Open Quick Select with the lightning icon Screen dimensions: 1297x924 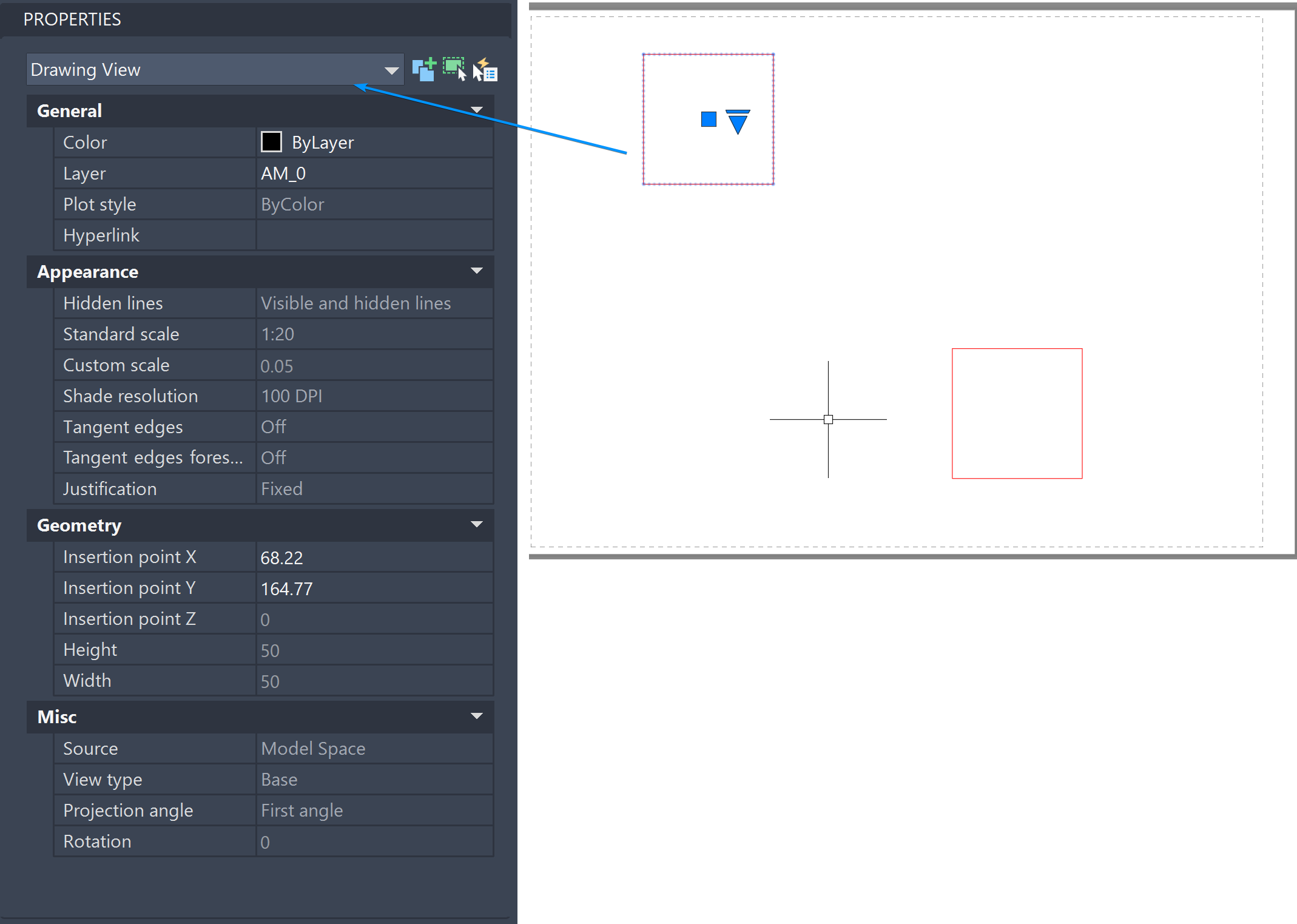pyautogui.click(x=486, y=69)
